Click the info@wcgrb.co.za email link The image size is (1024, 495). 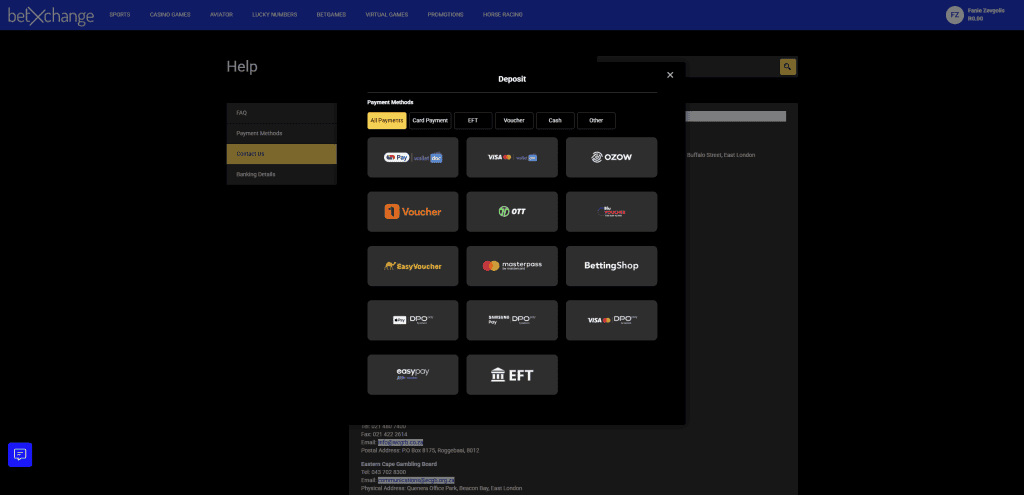click(x=400, y=442)
